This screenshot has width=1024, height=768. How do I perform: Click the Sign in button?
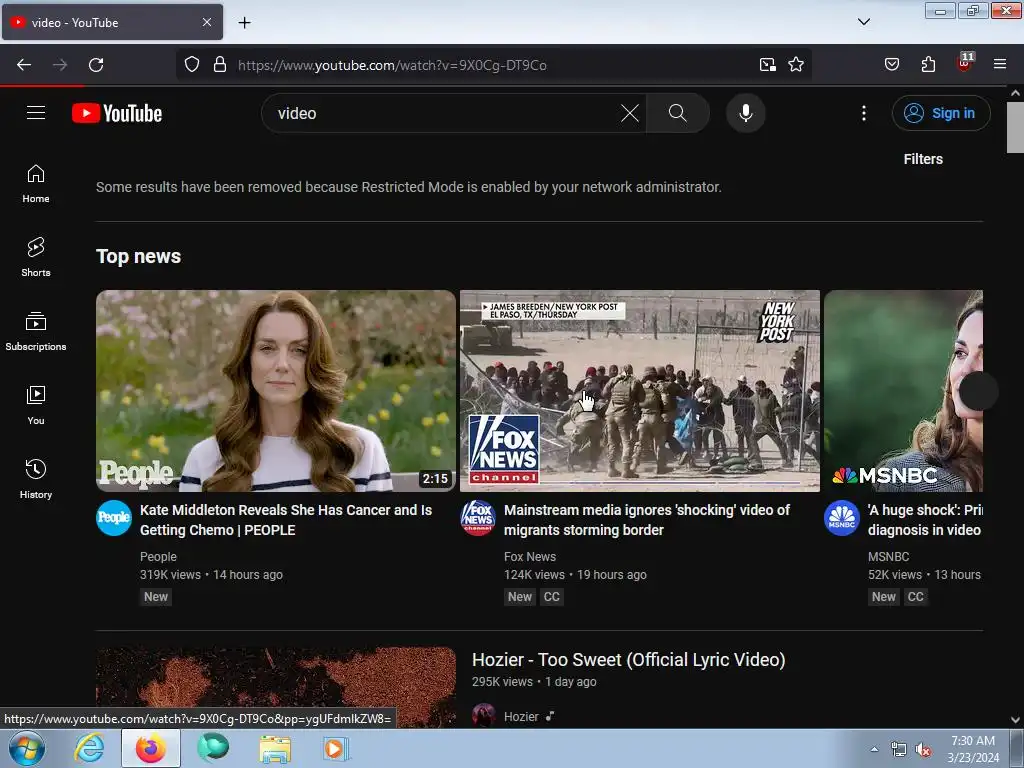point(940,113)
